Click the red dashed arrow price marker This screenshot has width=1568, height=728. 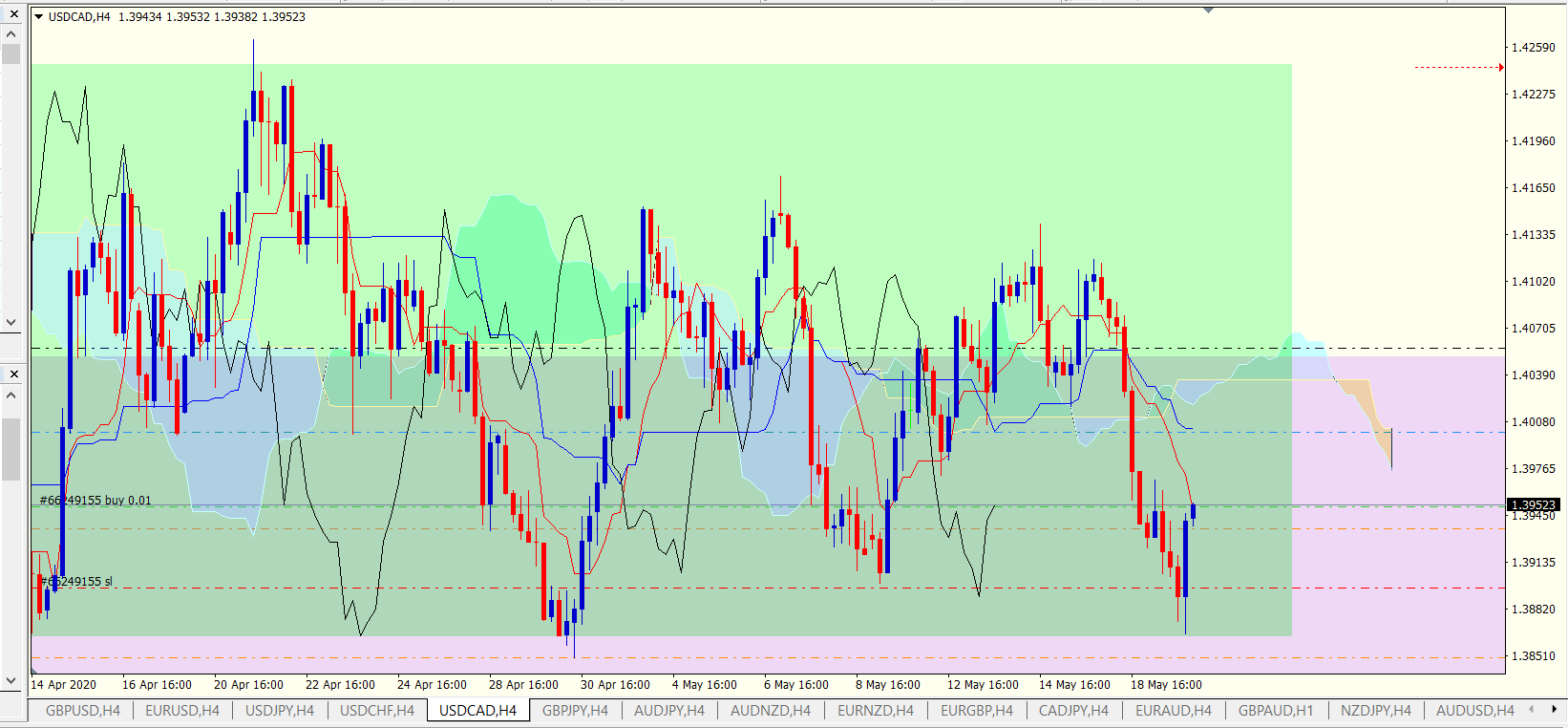point(1458,68)
